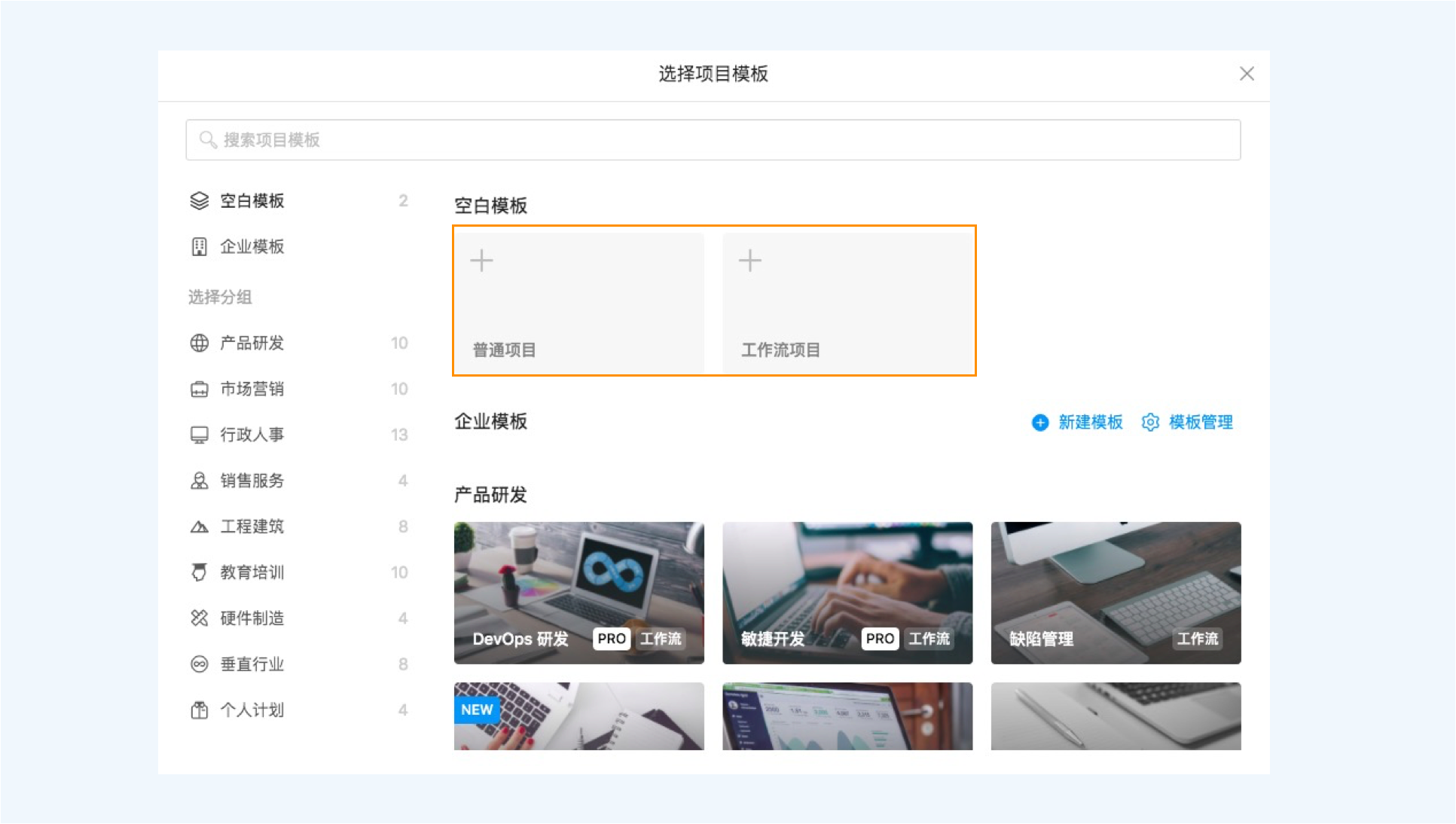Choose the 普通项目 blank template
Viewport: 1456px width, 824px height.
pos(578,303)
